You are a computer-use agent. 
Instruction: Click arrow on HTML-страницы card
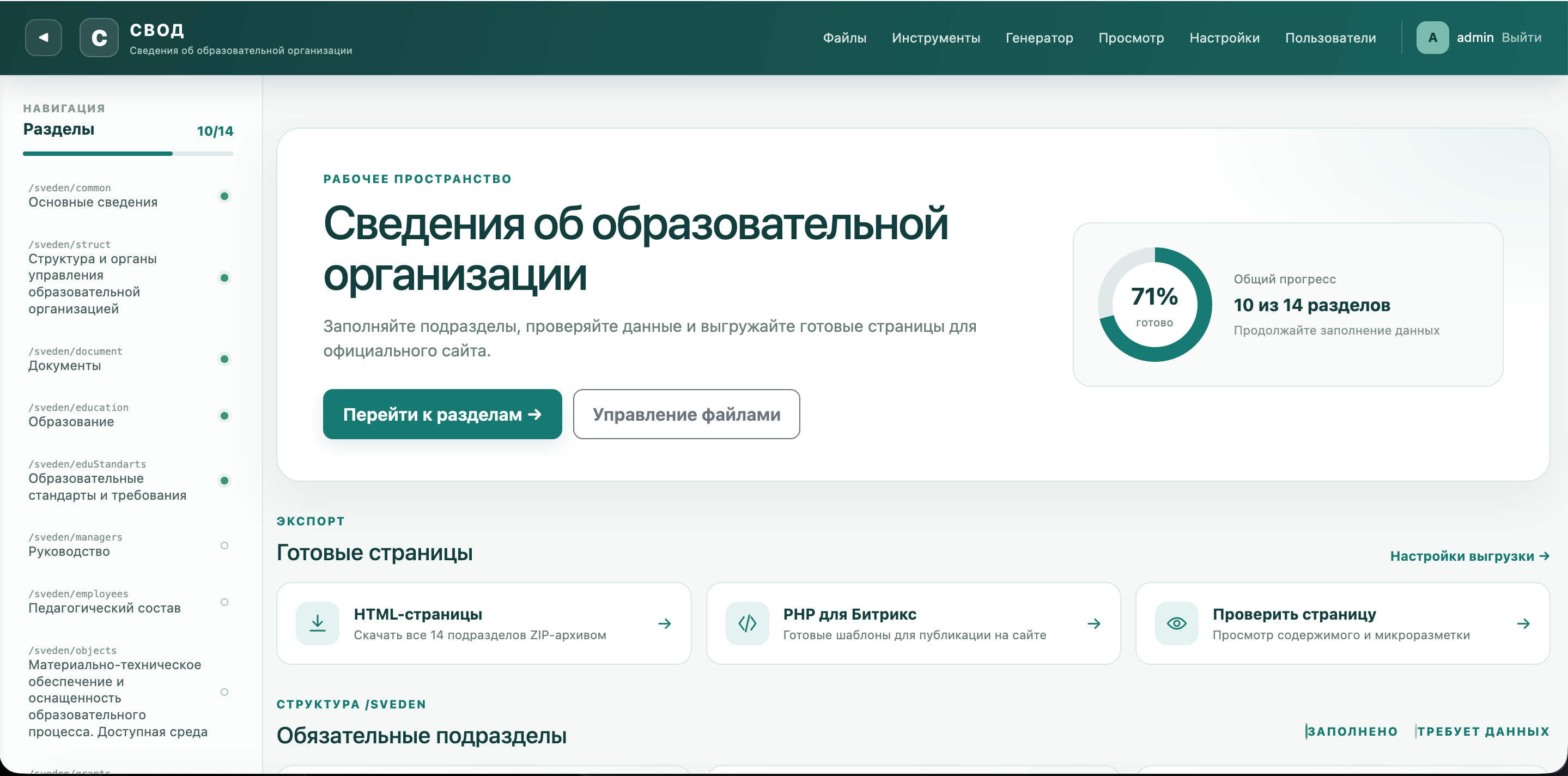[x=665, y=623]
